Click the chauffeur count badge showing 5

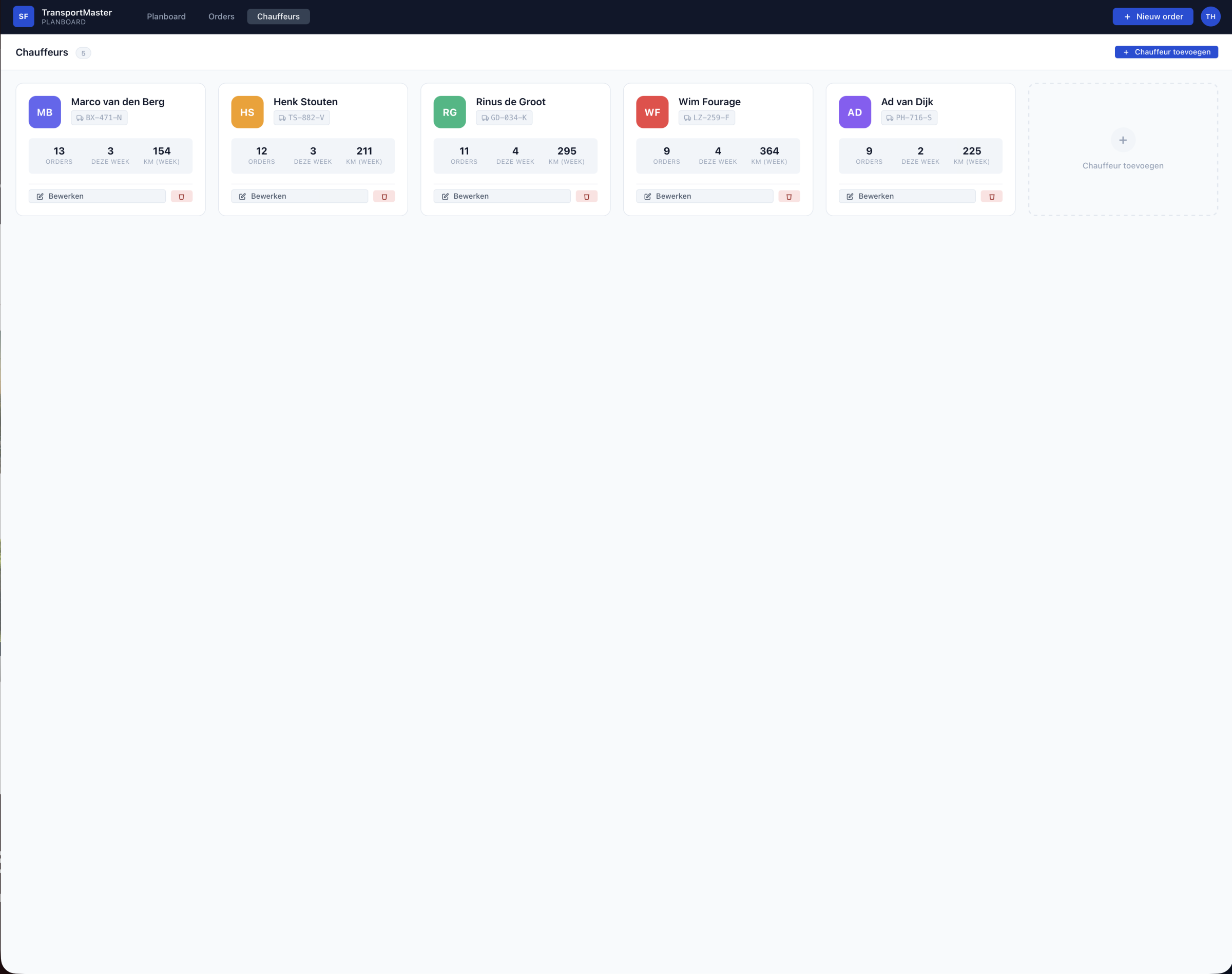point(84,52)
